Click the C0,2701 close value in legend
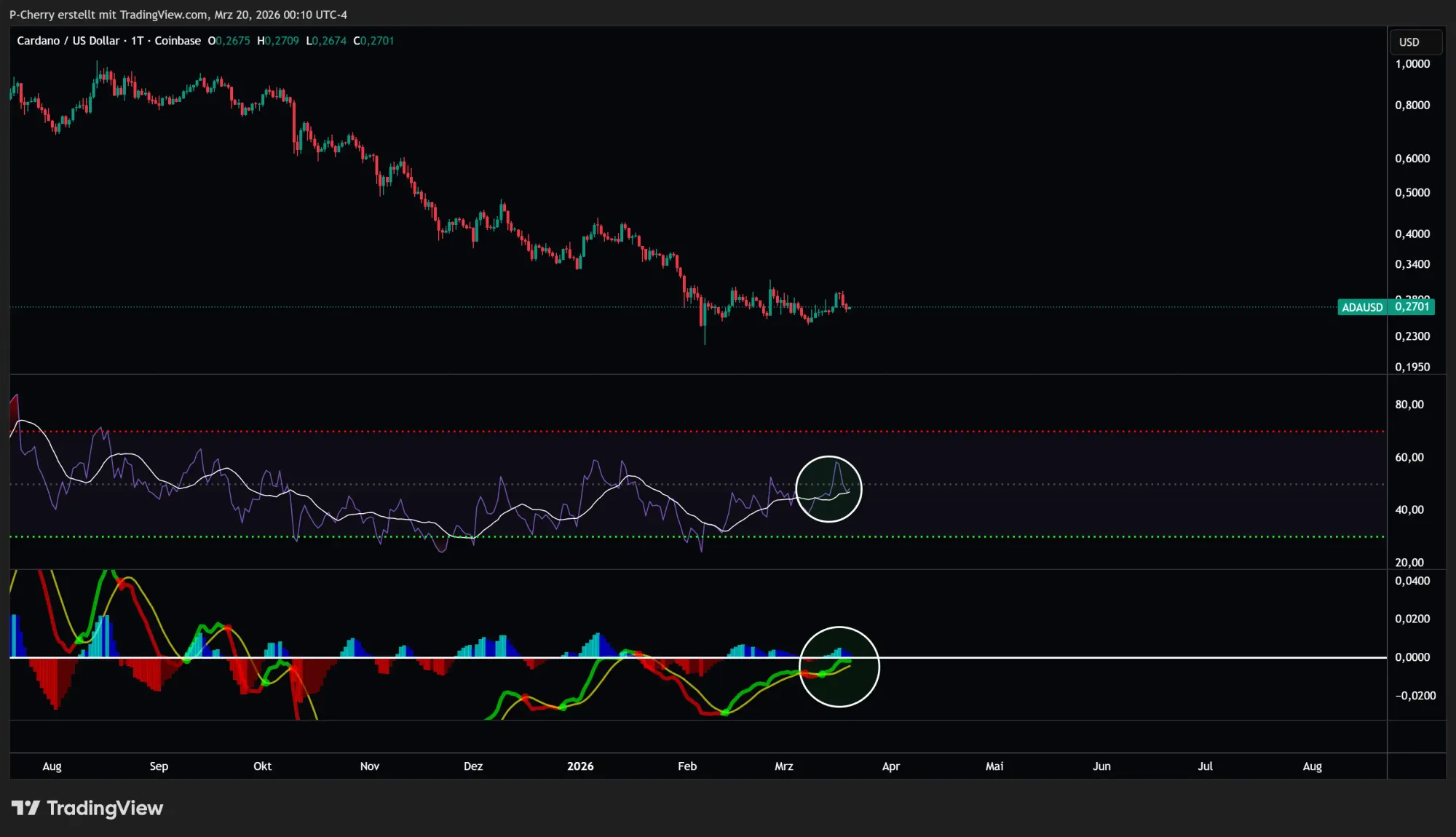Screen dimensions: 1456x837 click(x=373, y=41)
